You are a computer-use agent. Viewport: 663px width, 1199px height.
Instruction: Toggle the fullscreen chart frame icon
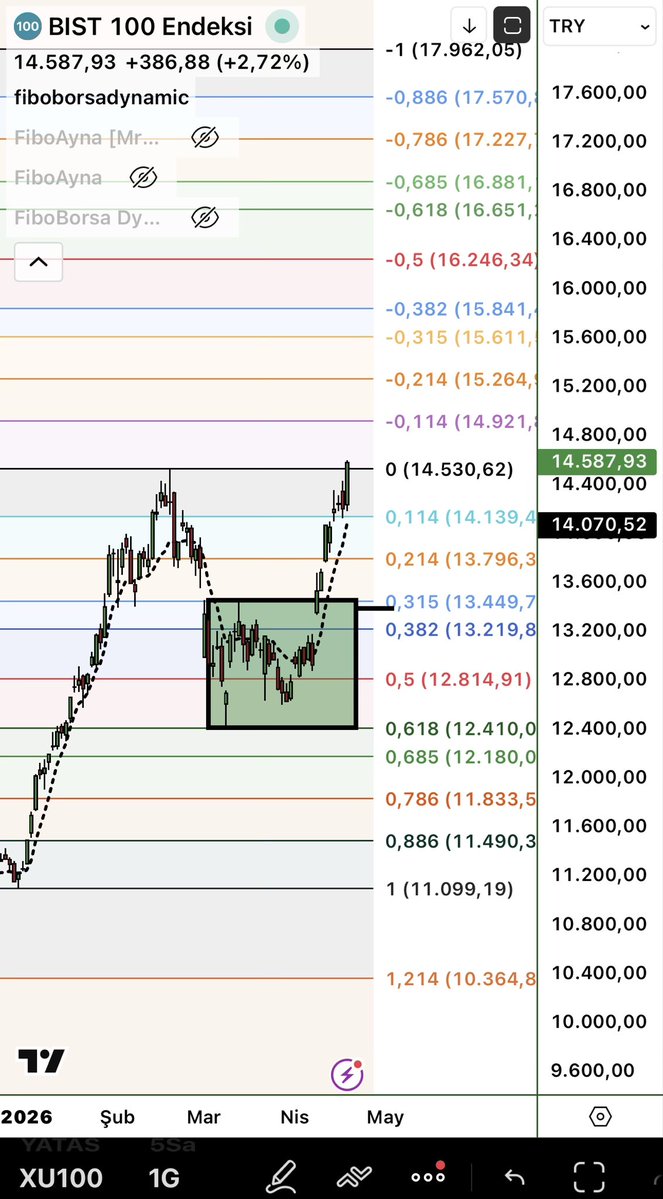512,26
